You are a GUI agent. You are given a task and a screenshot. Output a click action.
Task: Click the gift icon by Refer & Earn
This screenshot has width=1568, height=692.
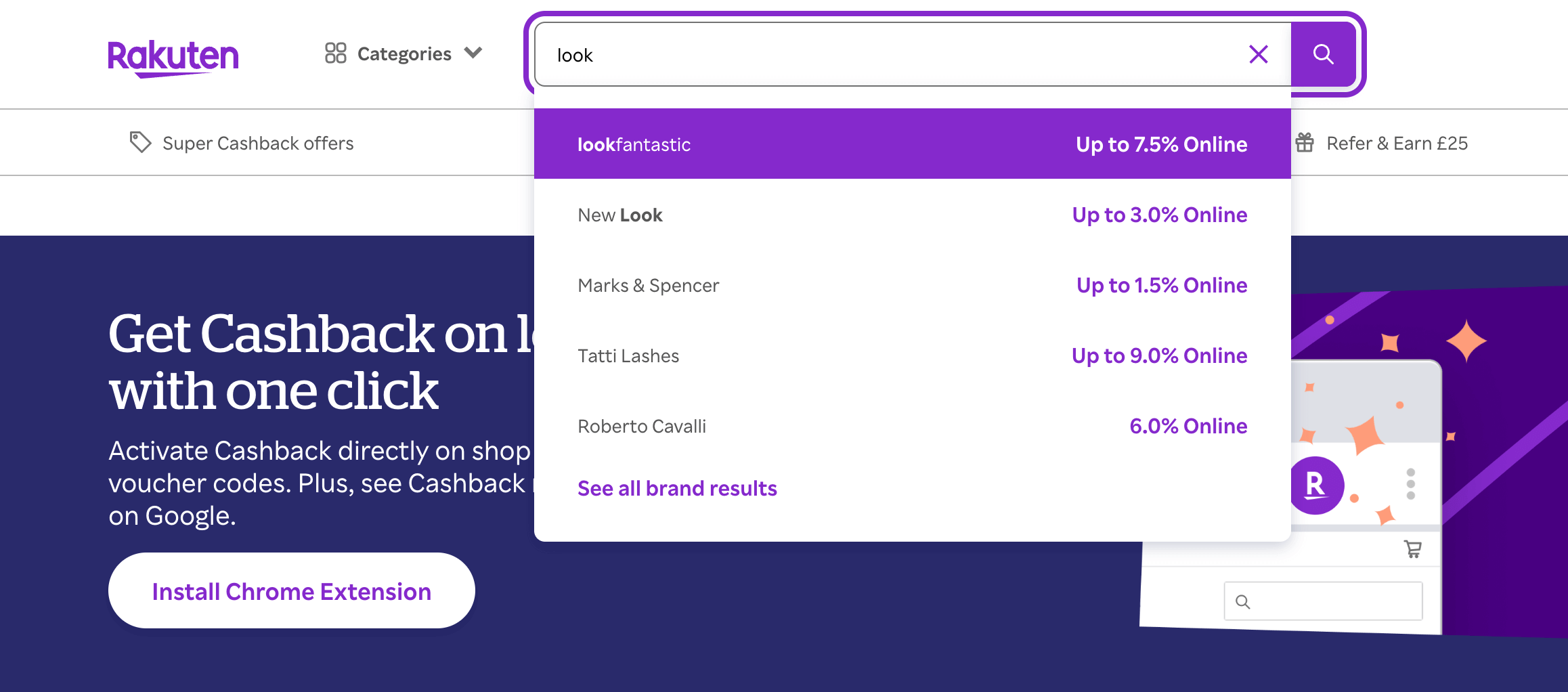1305,142
